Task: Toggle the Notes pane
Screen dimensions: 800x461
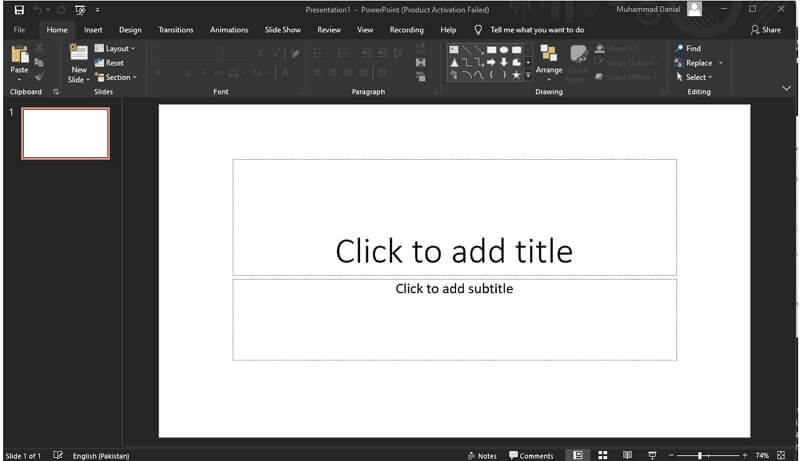Action: point(482,456)
